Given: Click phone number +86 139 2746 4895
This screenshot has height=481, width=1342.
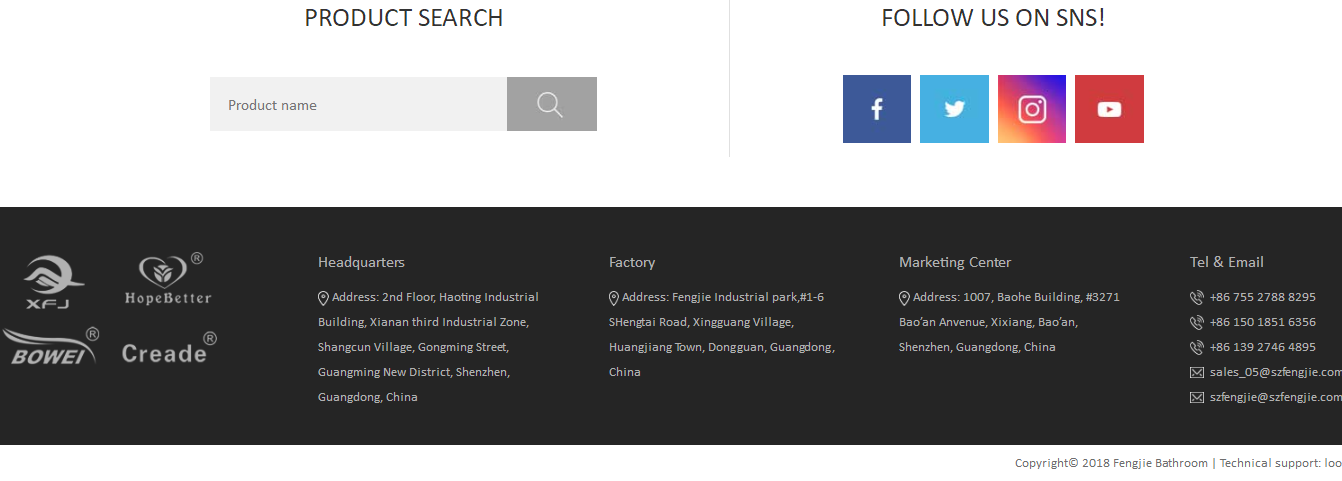Looking at the screenshot, I should coord(1262,347).
